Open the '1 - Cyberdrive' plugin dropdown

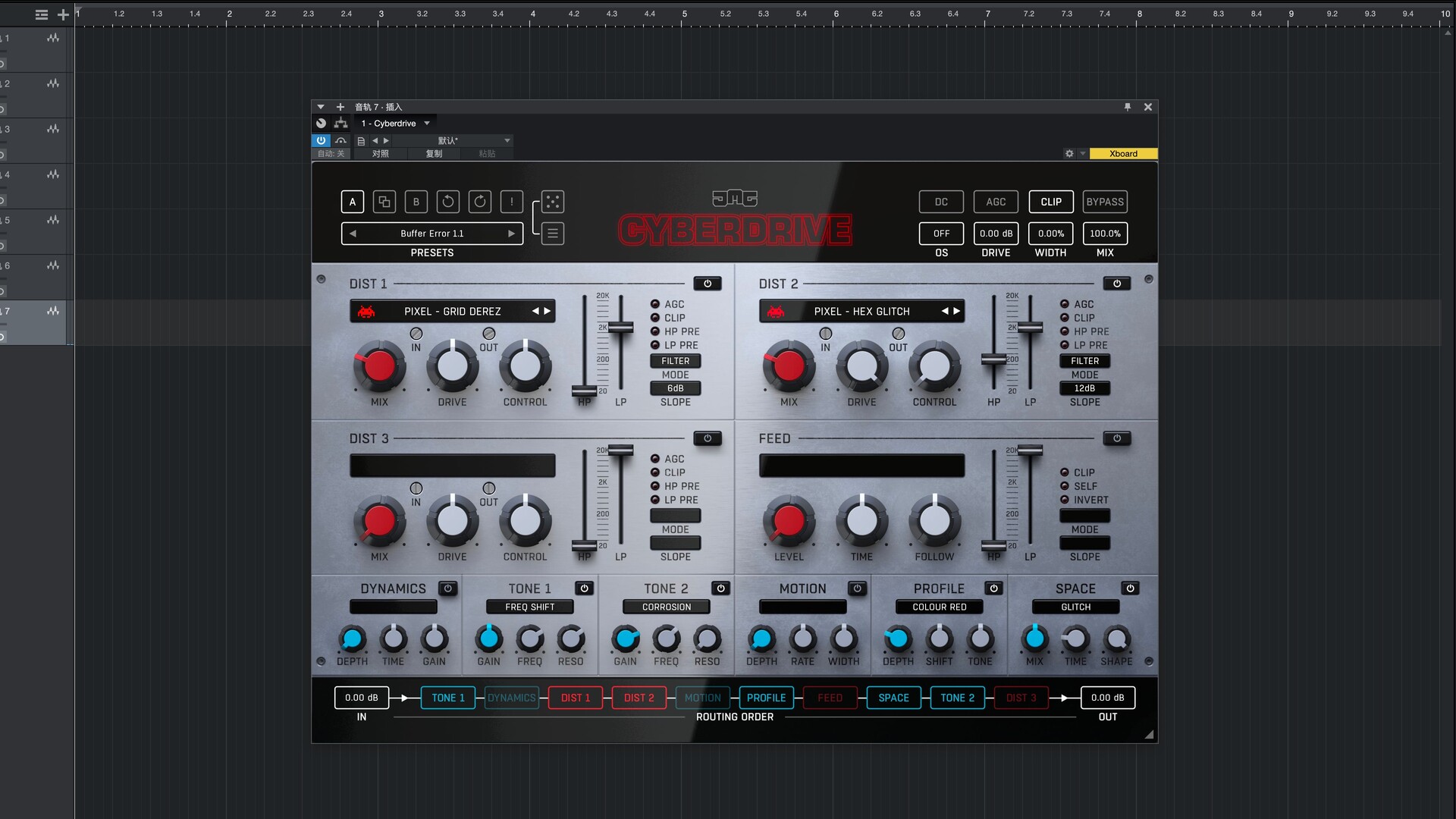(x=395, y=124)
